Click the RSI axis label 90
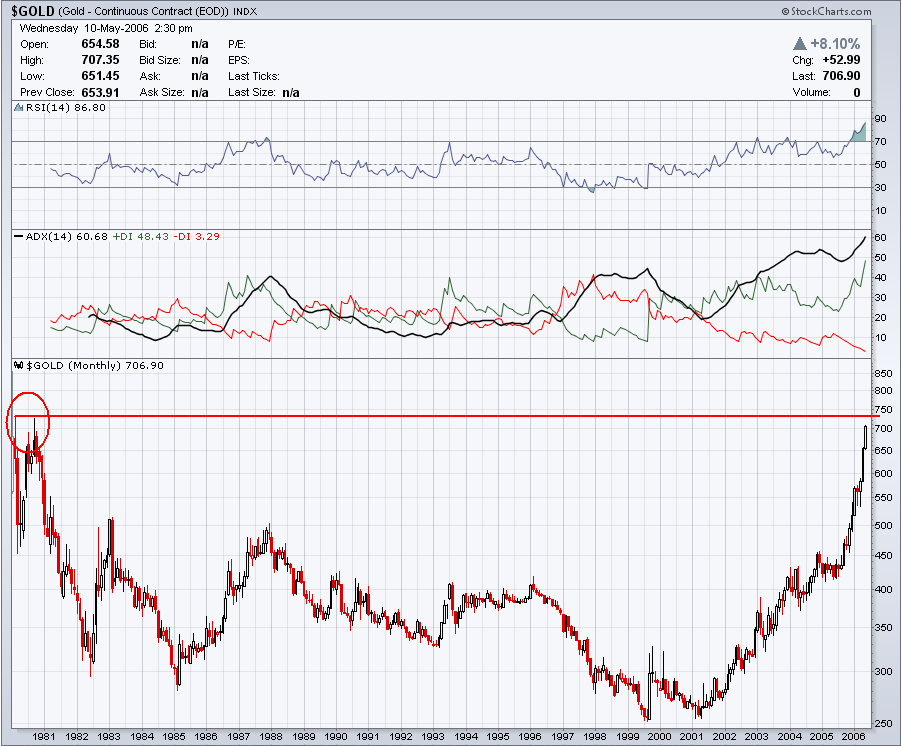Image resolution: width=902 pixels, height=746 pixels. tap(880, 118)
